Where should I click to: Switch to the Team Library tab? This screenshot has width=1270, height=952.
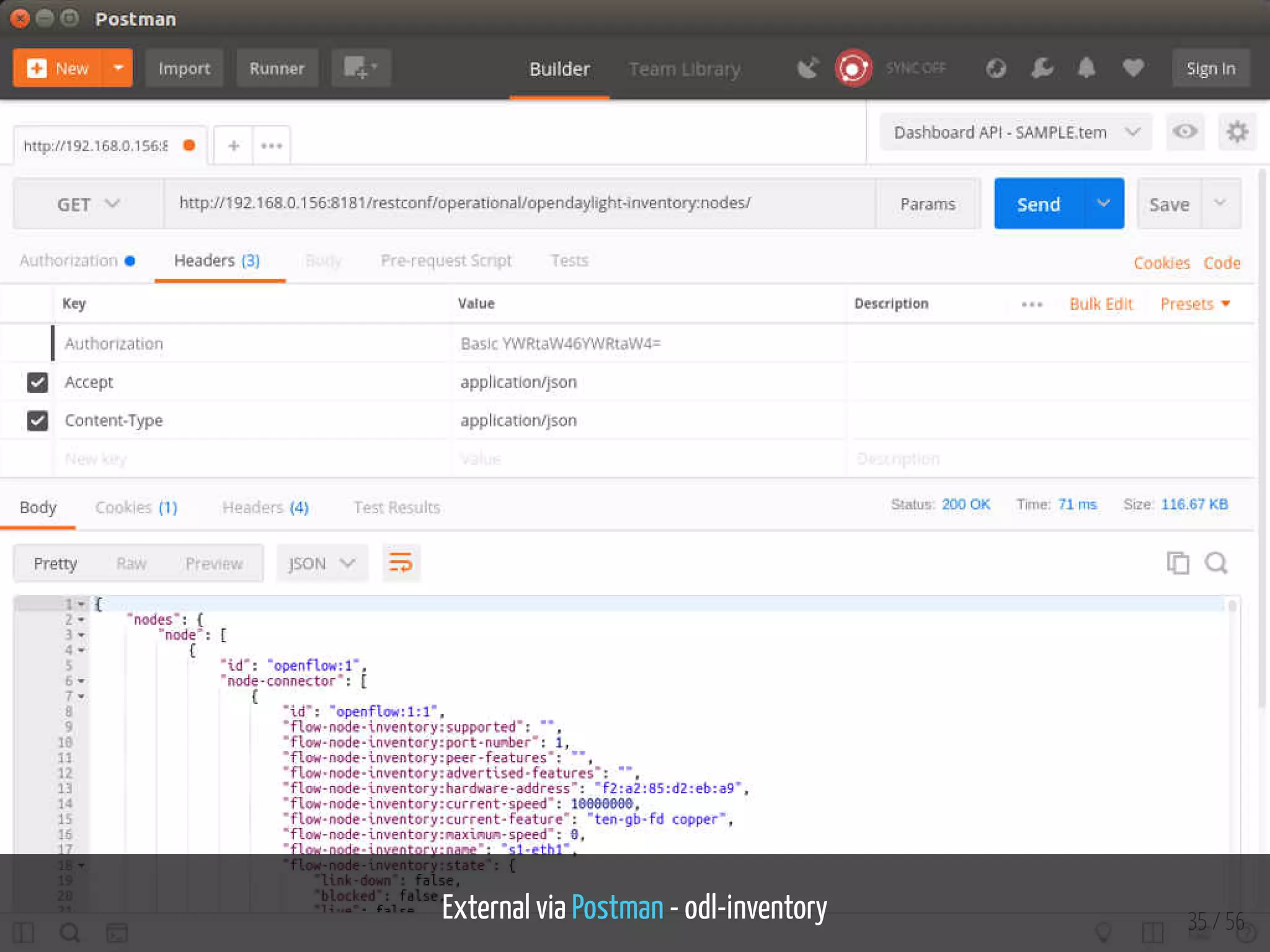click(x=685, y=69)
